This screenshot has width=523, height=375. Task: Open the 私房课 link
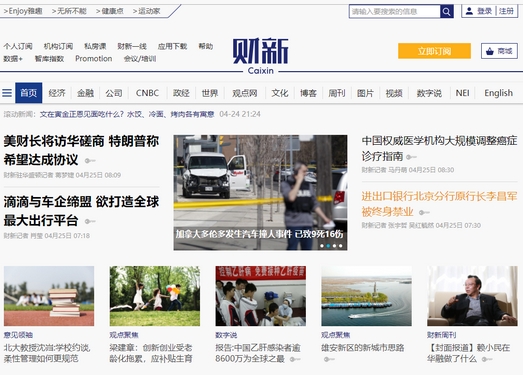click(95, 46)
